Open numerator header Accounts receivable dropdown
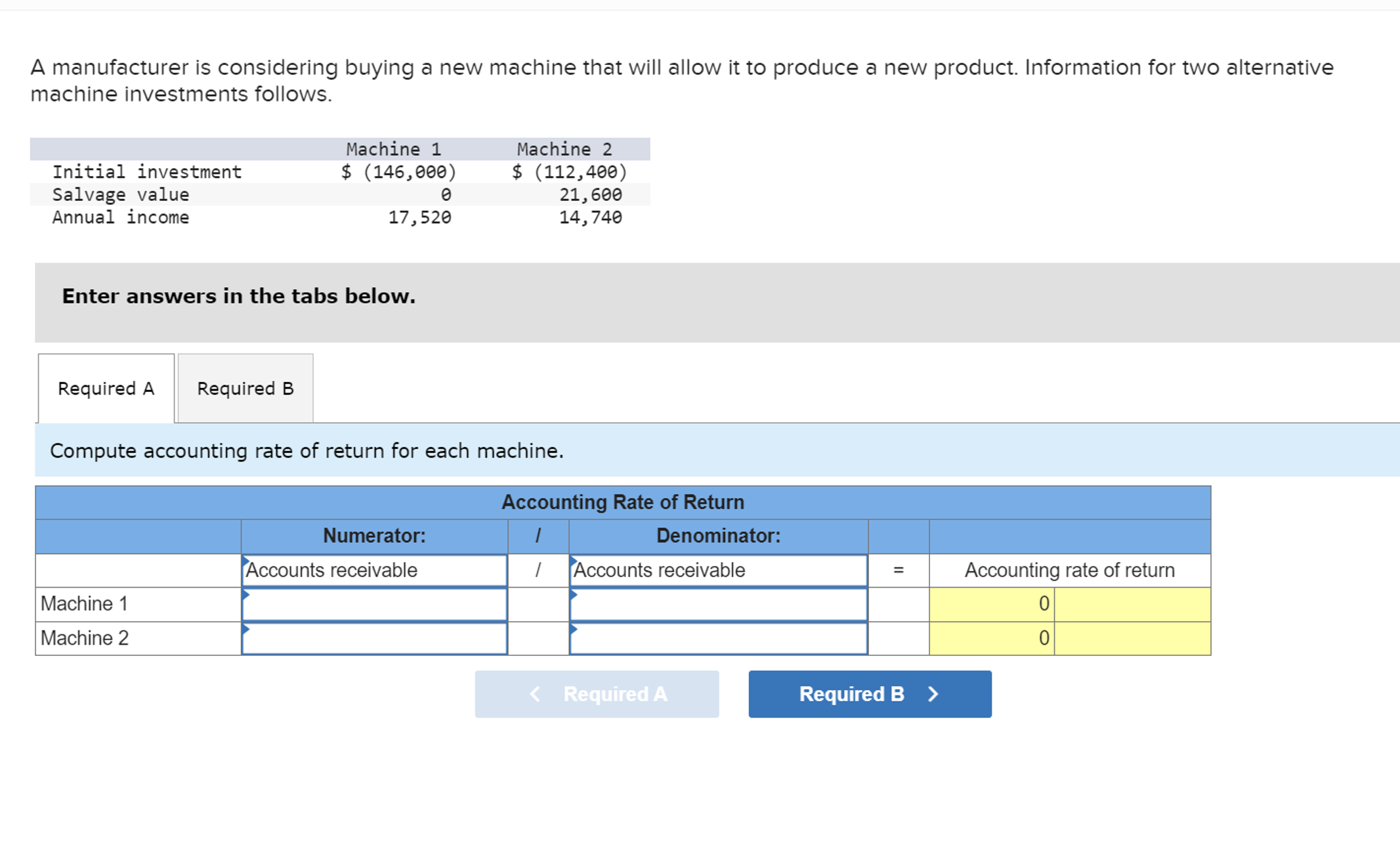This screenshot has width=1400, height=843. coord(374,570)
